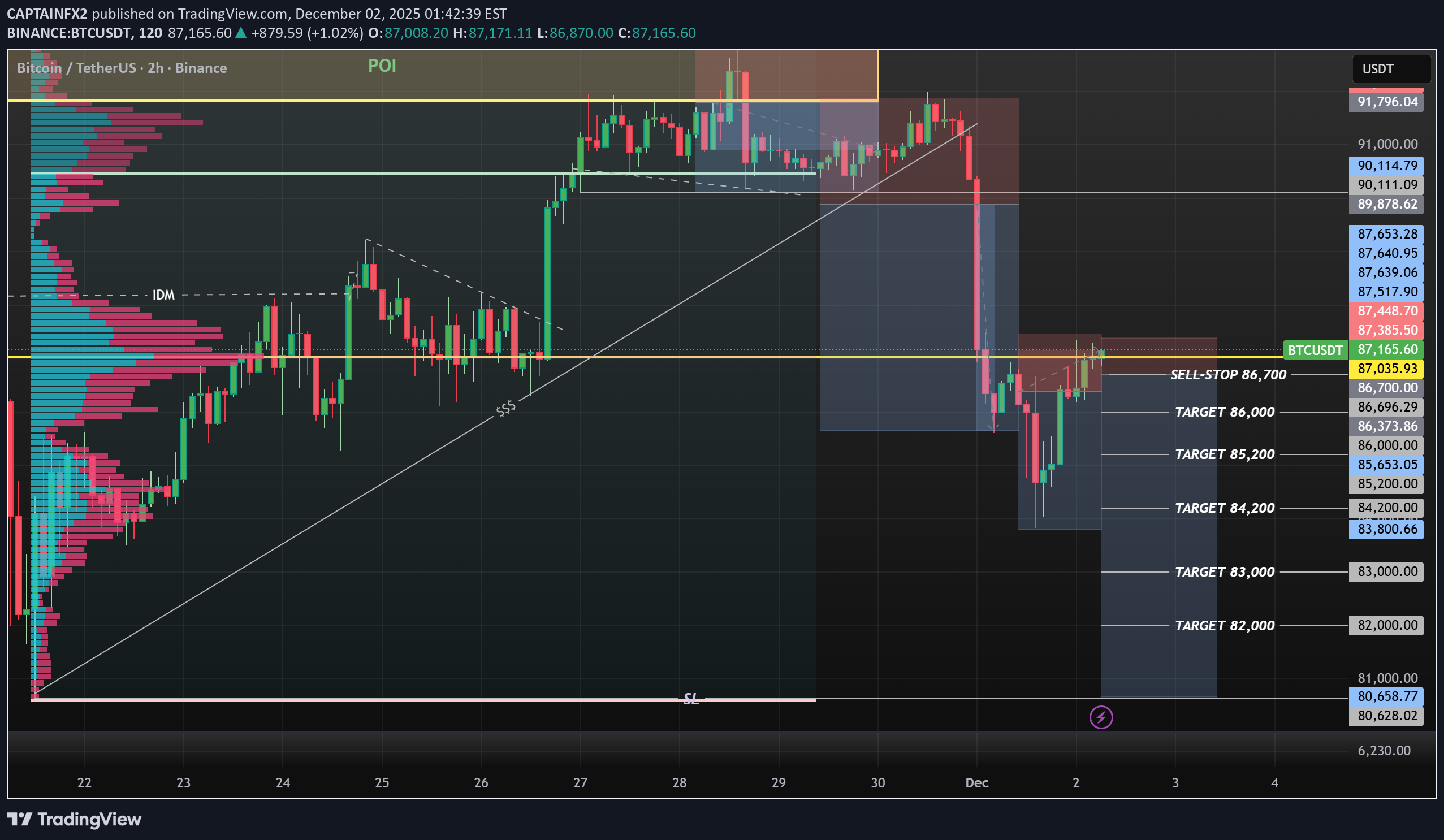Click the yellow 87,035.93 price label
The height and width of the screenshot is (840, 1444).
click(1386, 369)
